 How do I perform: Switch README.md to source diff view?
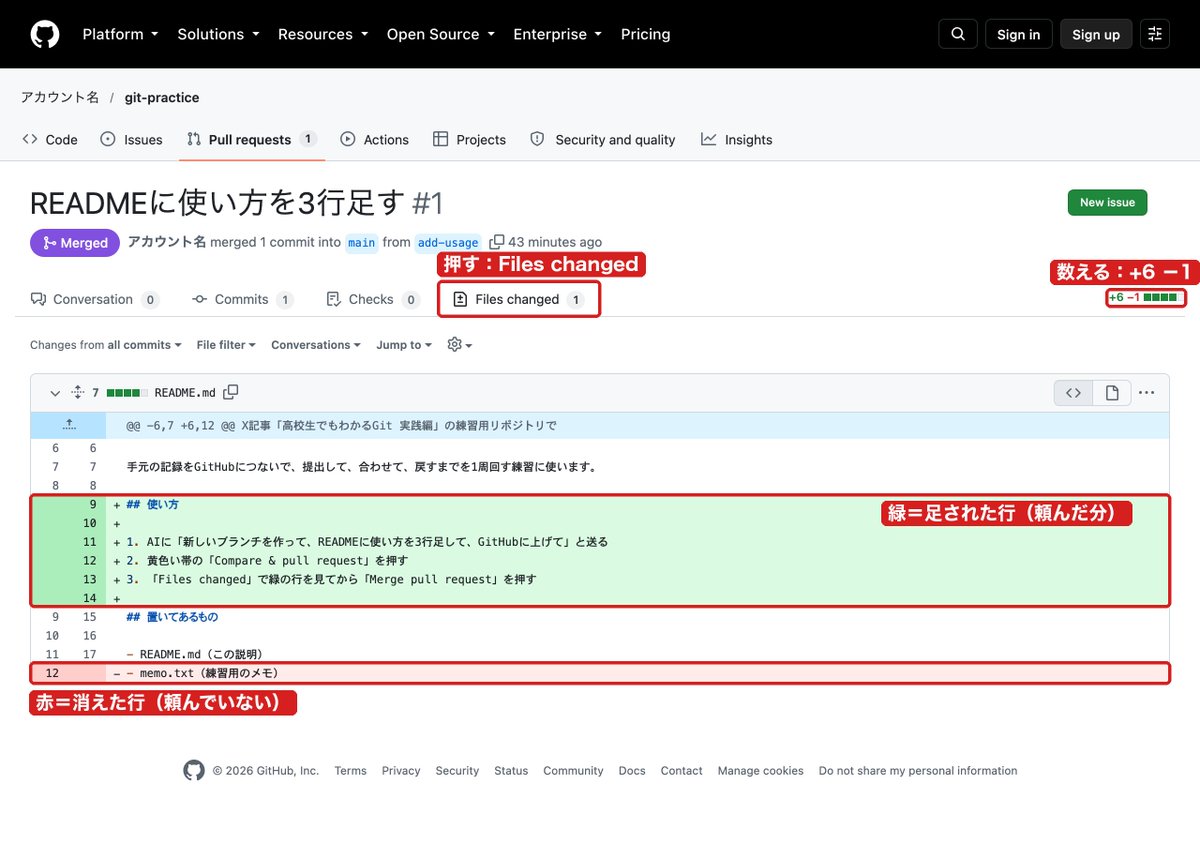point(1073,393)
